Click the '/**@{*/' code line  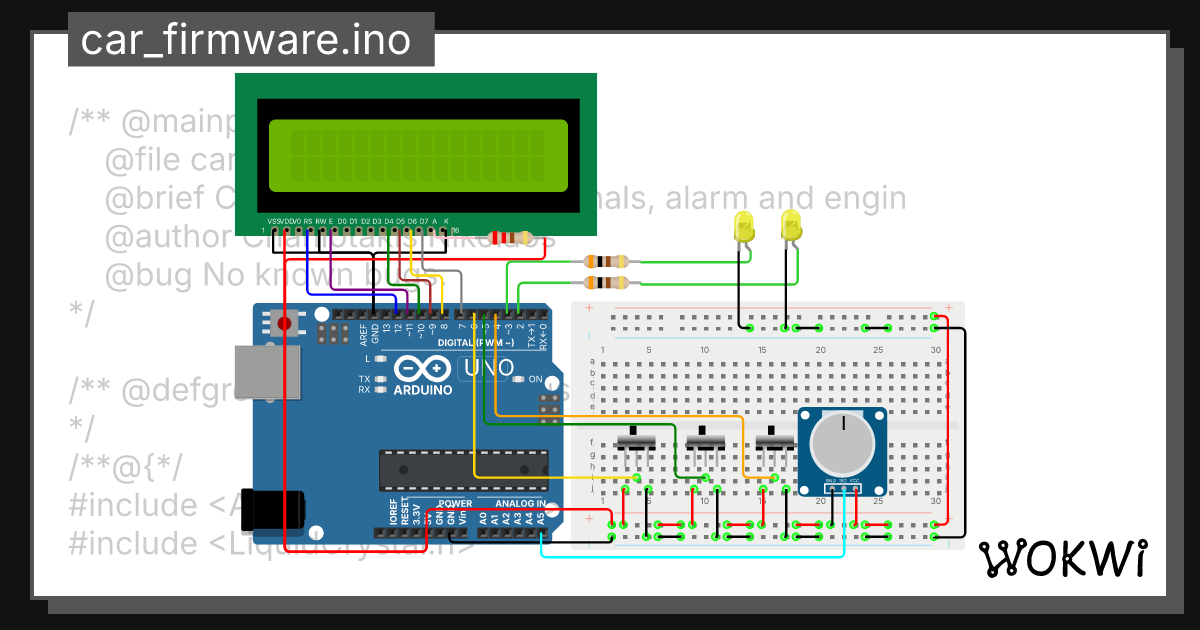[x=126, y=467]
